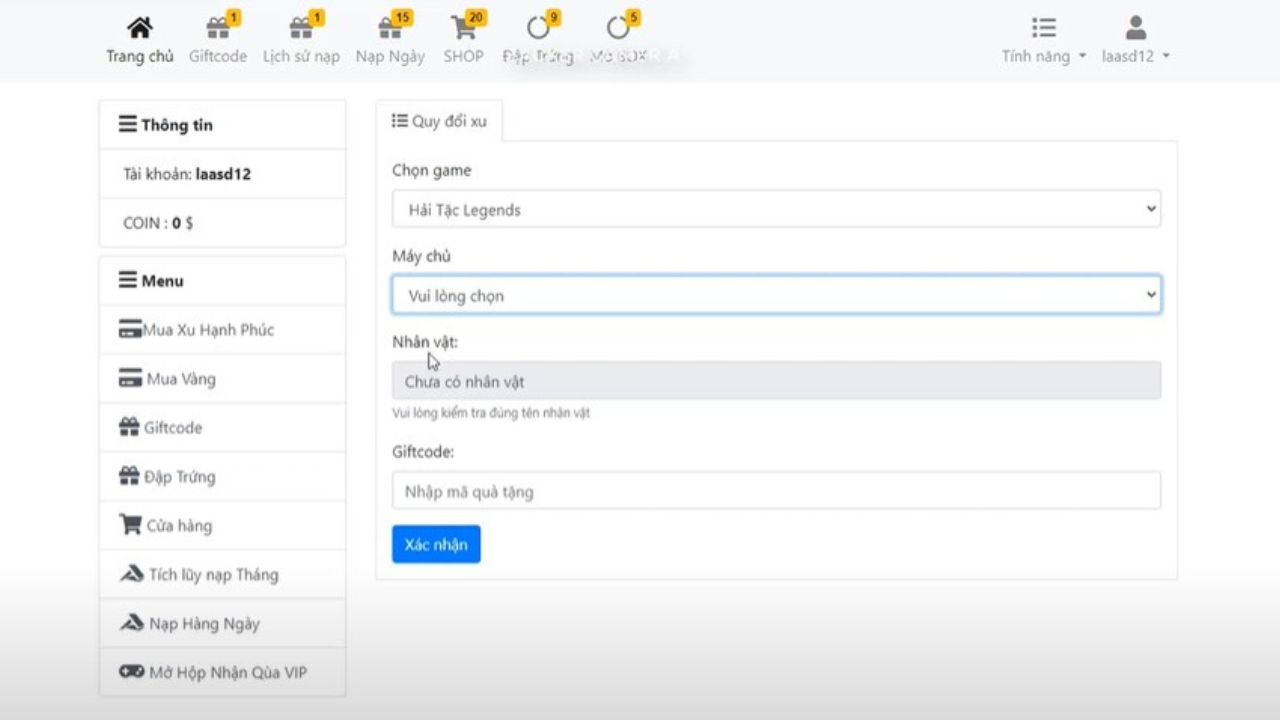Go to Cửa hàng in sidebar
The image size is (1280, 720).
tap(179, 526)
